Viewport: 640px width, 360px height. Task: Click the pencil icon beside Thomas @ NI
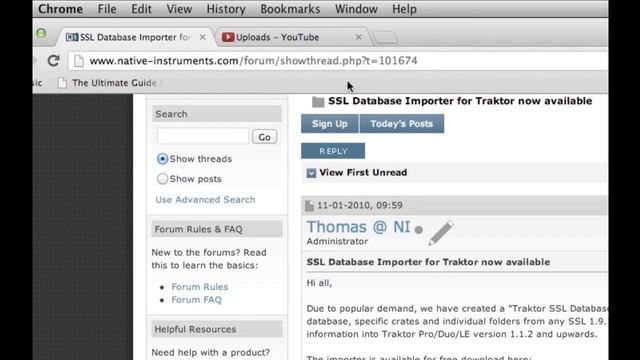tap(441, 233)
